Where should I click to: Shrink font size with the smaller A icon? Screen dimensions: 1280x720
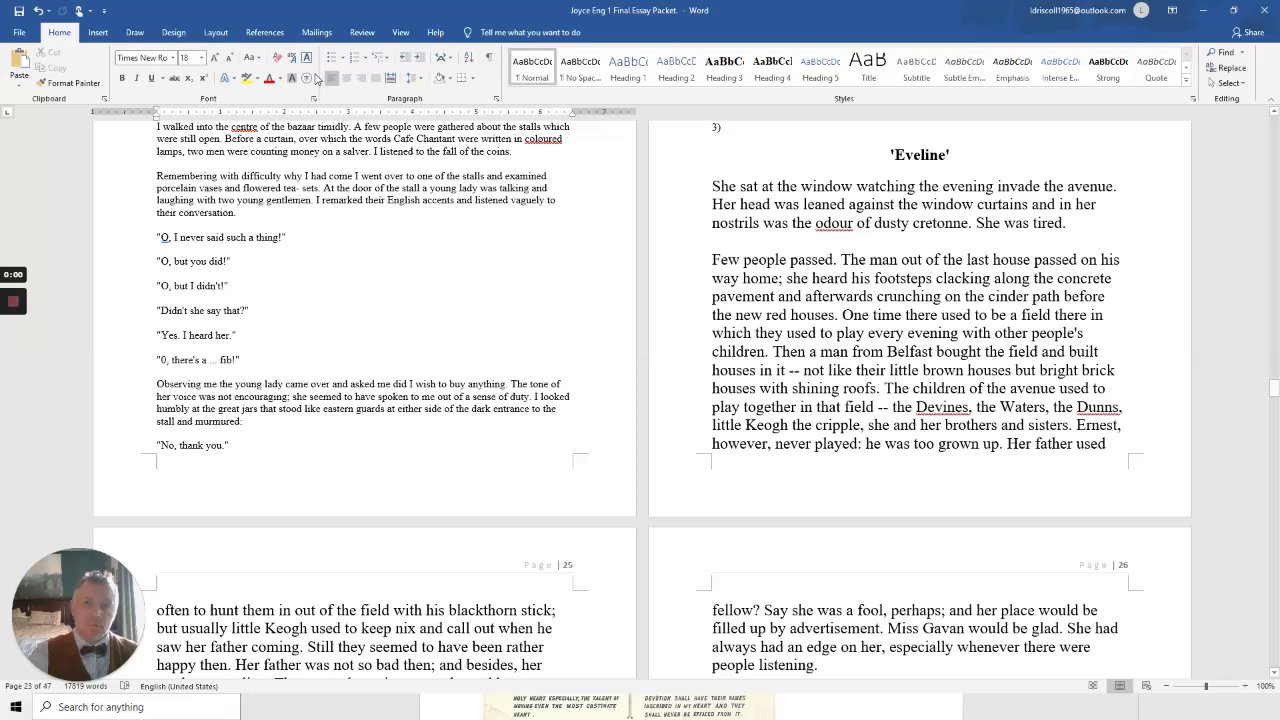pyautogui.click(x=229, y=57)
